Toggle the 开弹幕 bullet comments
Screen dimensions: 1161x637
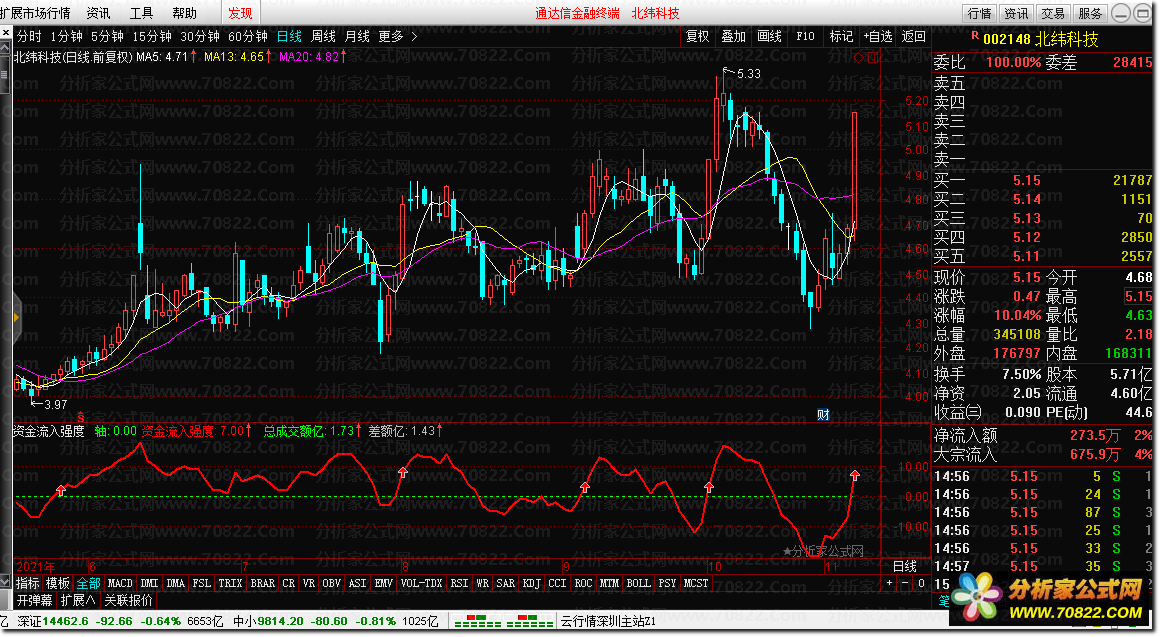[x=35, y=600]
